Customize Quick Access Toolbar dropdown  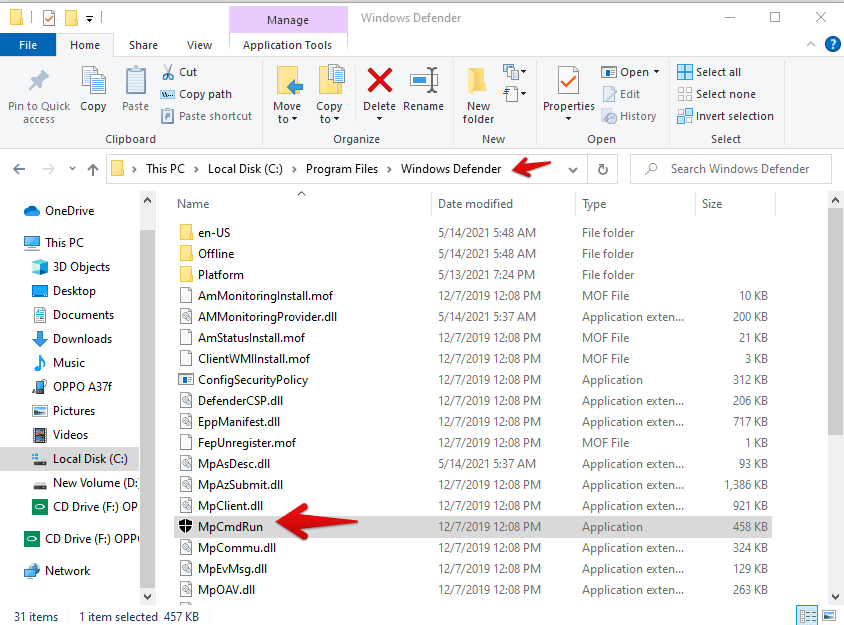[89, 19]
